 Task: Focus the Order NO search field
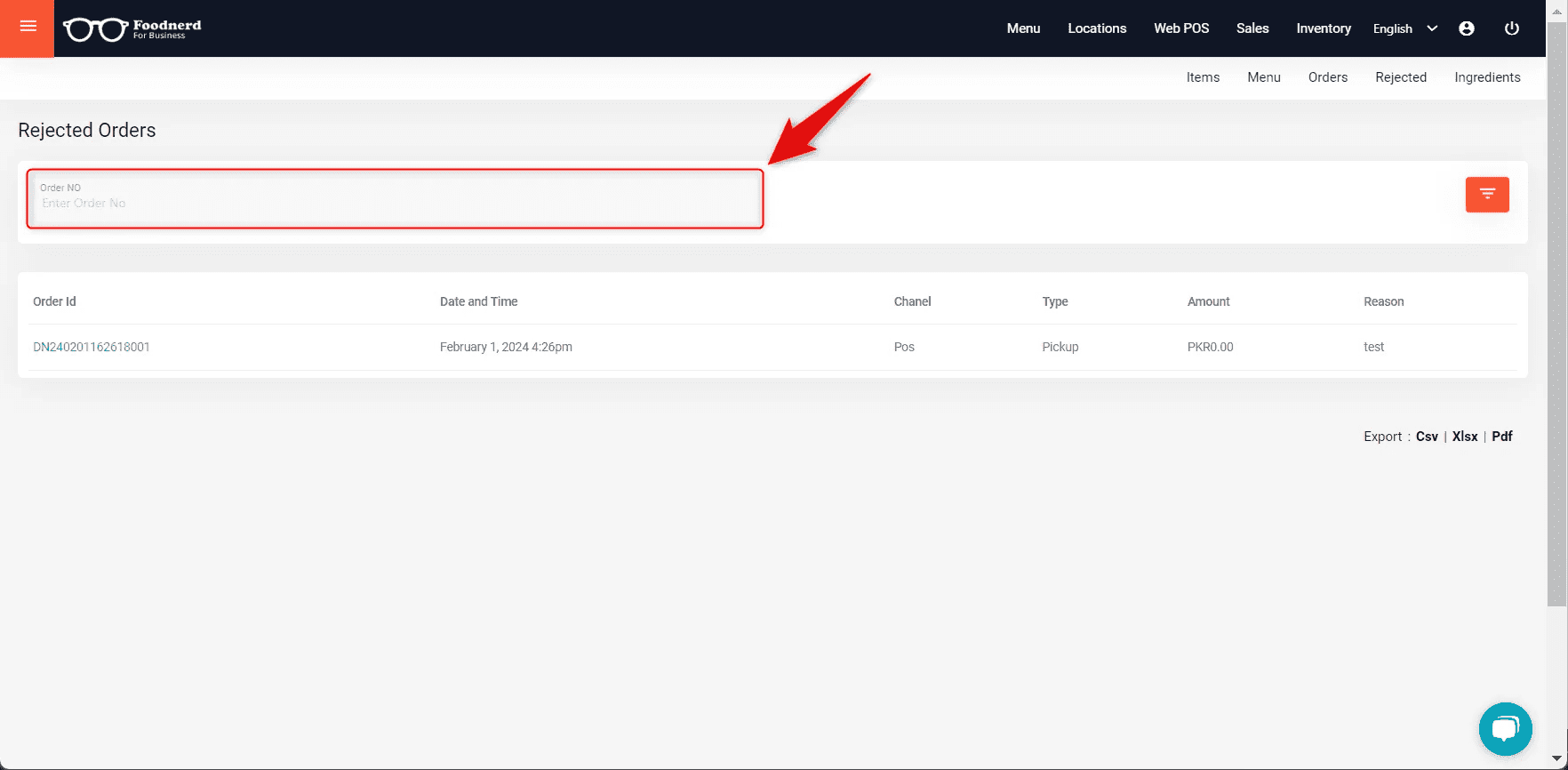click(396, 198)
